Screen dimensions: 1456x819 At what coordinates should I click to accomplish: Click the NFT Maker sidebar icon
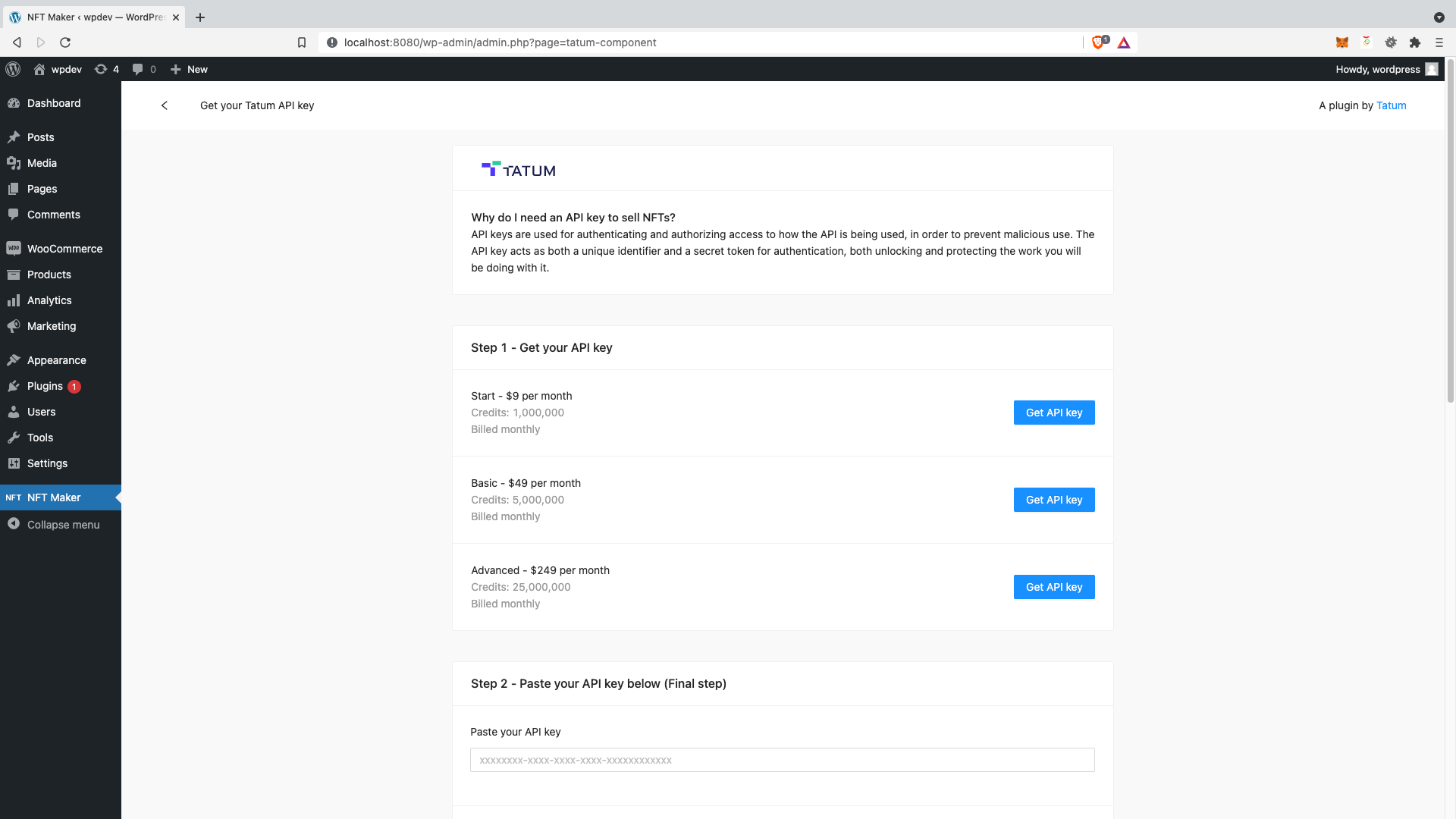[13, 497]
